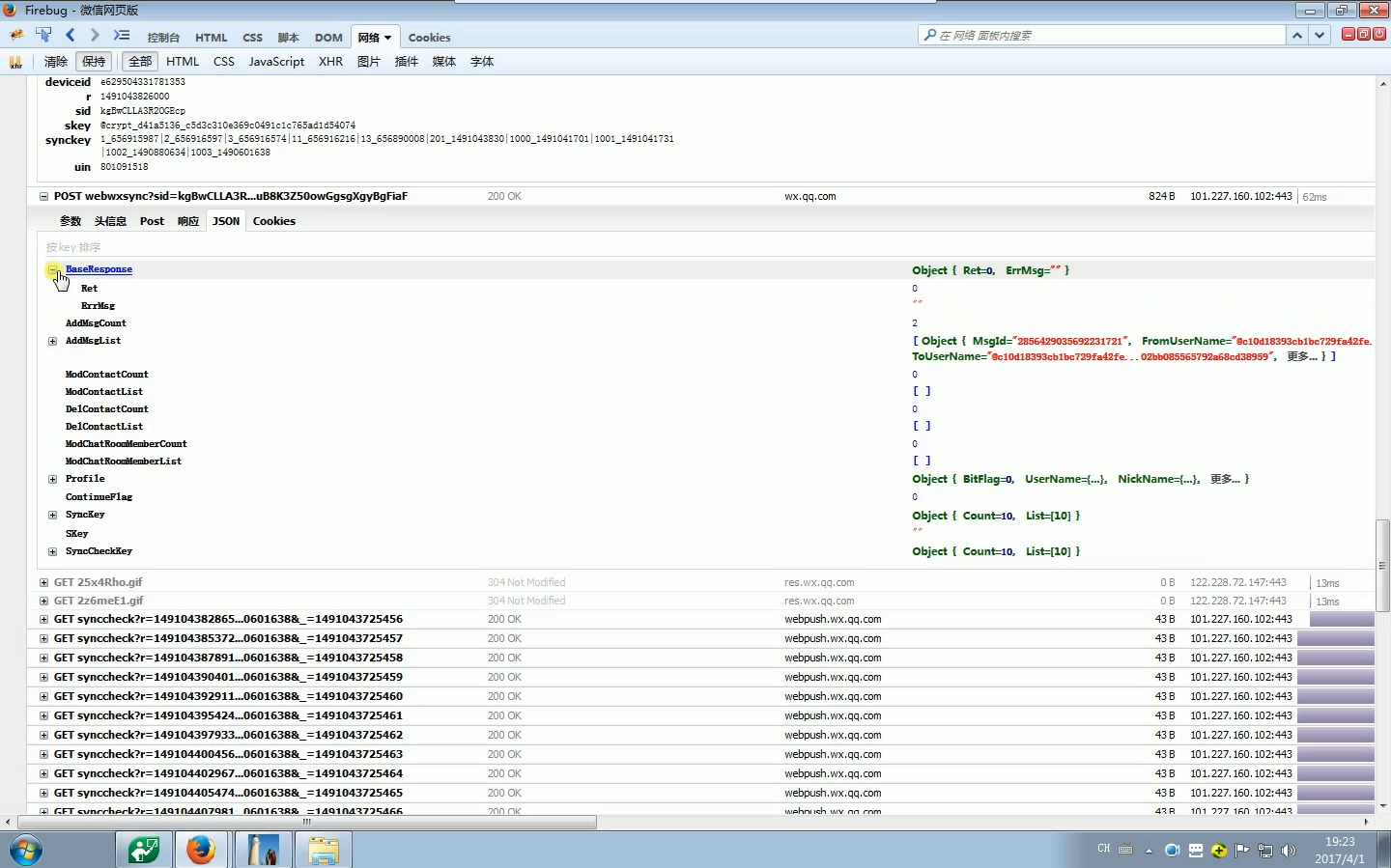Go back with the blue left arrow
The width and height of the screenshot is (1391, 868).
[70, 35]
